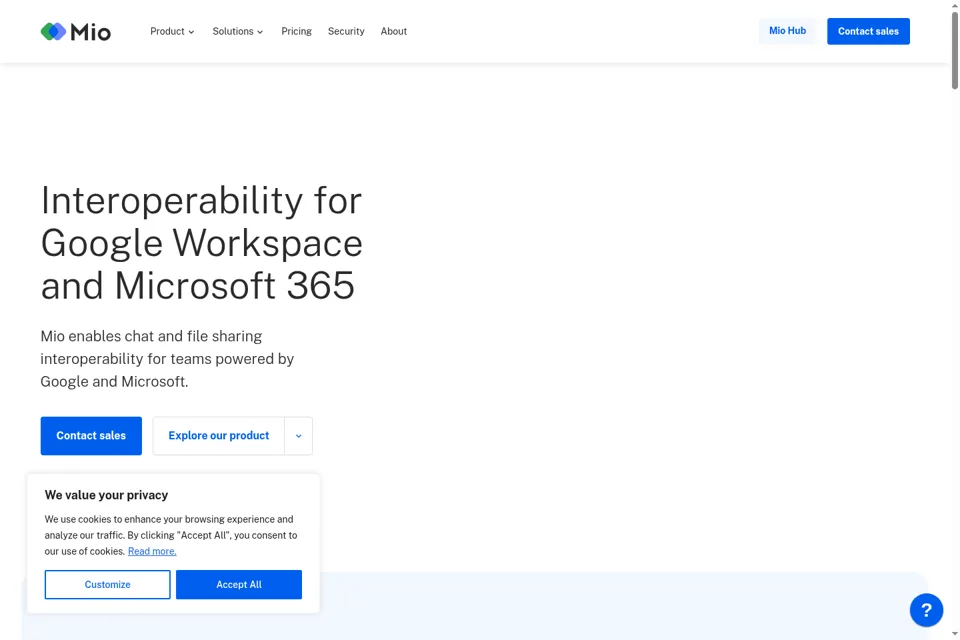This screenshot has height=640, width=960.
Task: Click the Explore our product button
Action: (219, 436)
